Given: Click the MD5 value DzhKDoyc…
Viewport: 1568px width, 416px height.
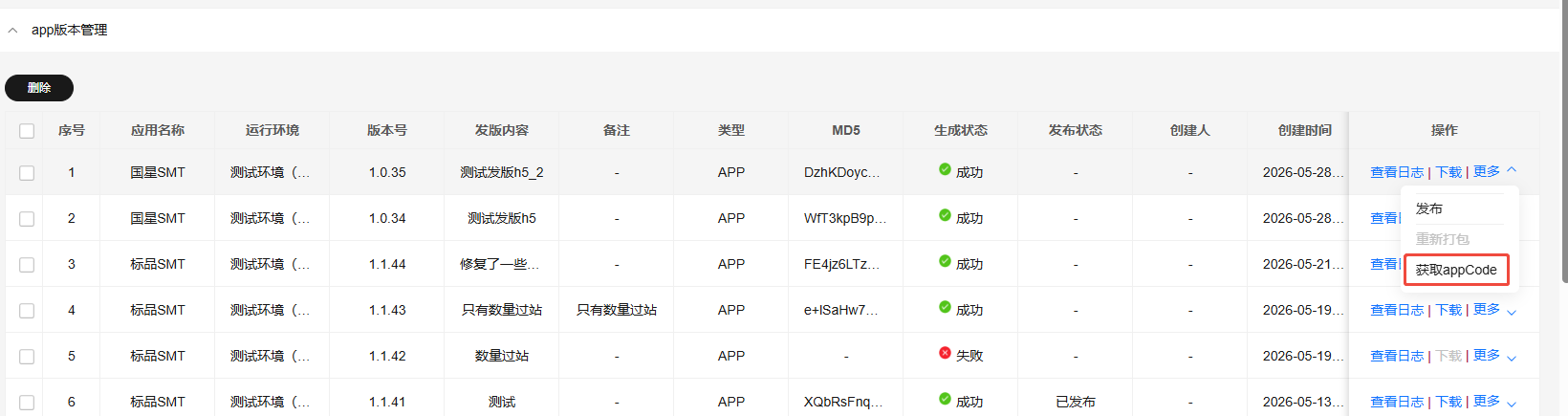Looking at the screenshot, I should pyautogui.click(x=842, y=172).
